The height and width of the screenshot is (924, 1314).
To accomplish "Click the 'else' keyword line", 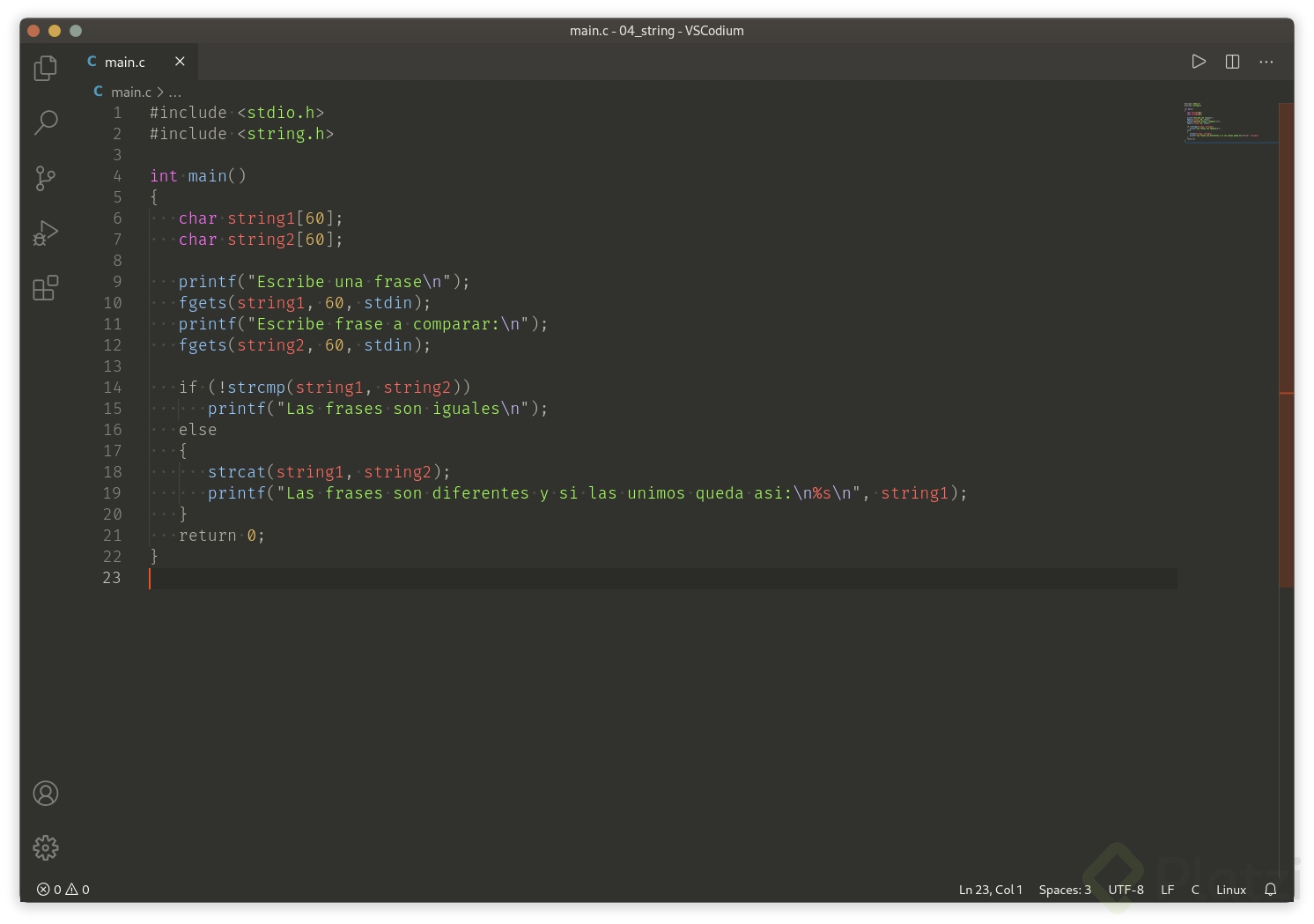I will click(x=197, y=430).
